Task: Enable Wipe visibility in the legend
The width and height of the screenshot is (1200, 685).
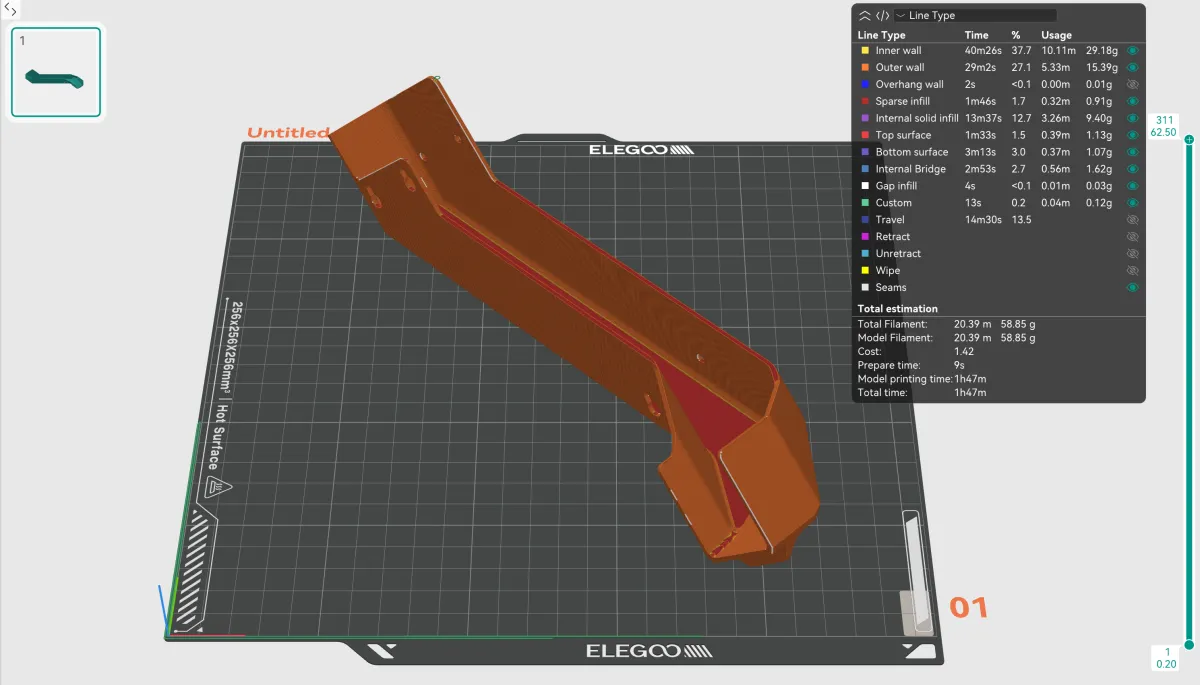Action: coord(1133,271)
